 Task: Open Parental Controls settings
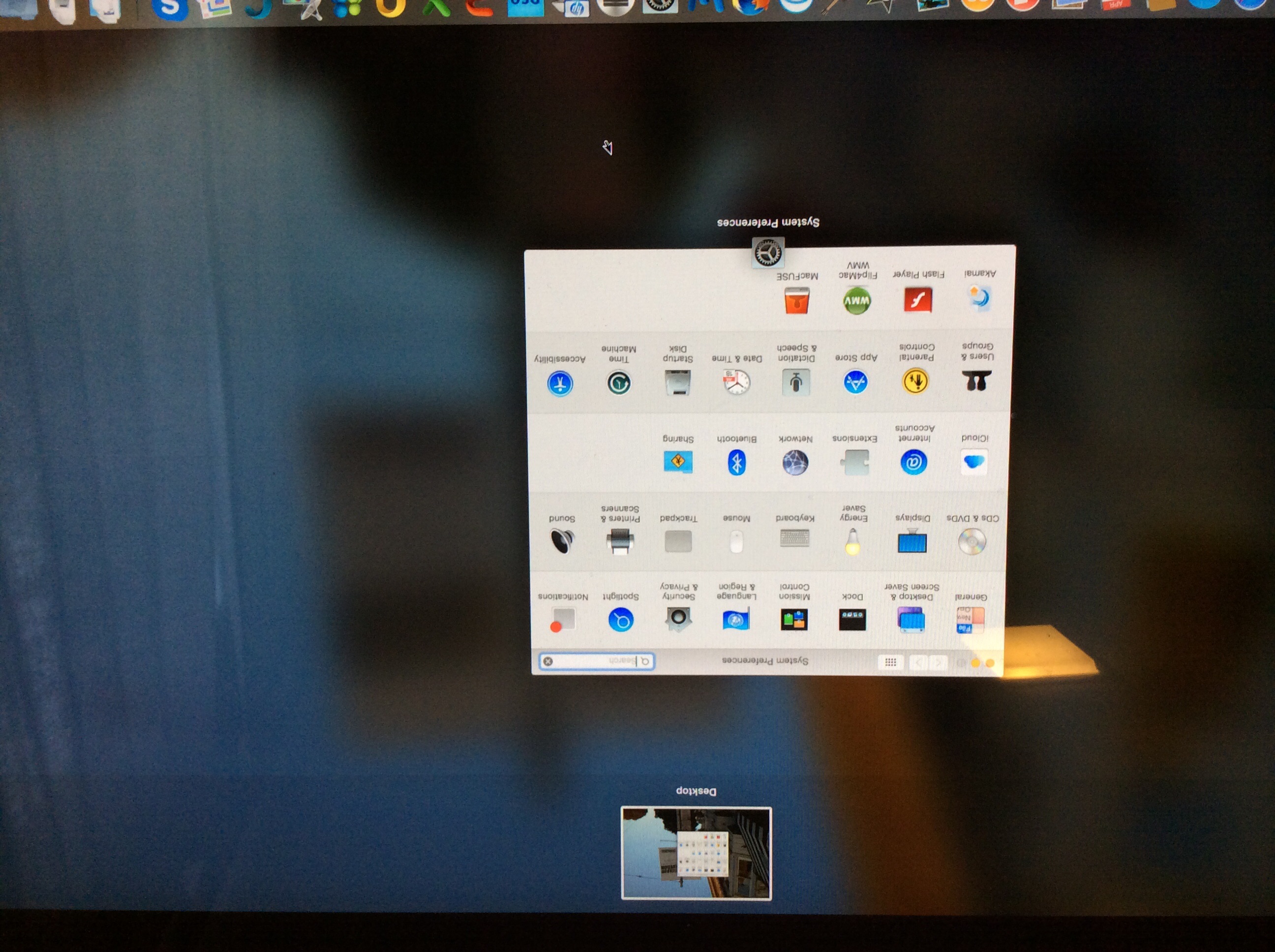(x=915, y=382)
